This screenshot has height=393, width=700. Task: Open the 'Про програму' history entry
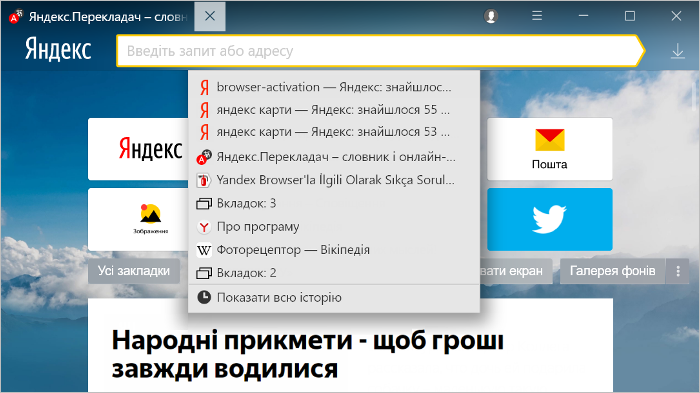coord(334,227)
